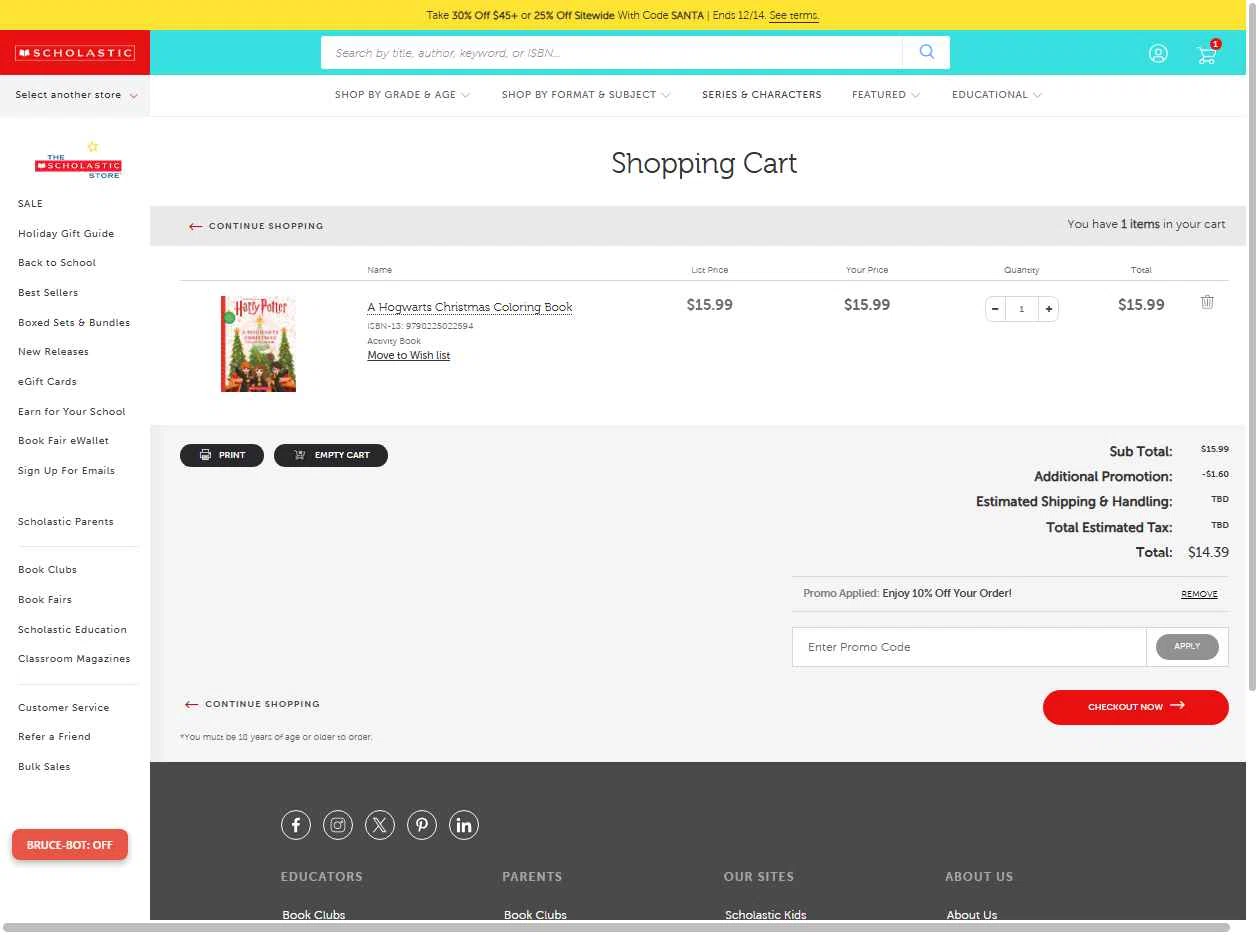Open Book Fair eWallet link

[x=64, y=441]
